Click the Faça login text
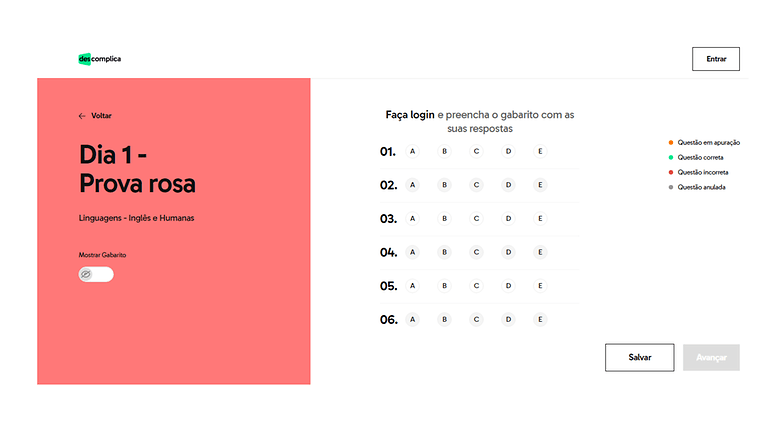The height and width of the screenshot is (440, 782). 410,115
